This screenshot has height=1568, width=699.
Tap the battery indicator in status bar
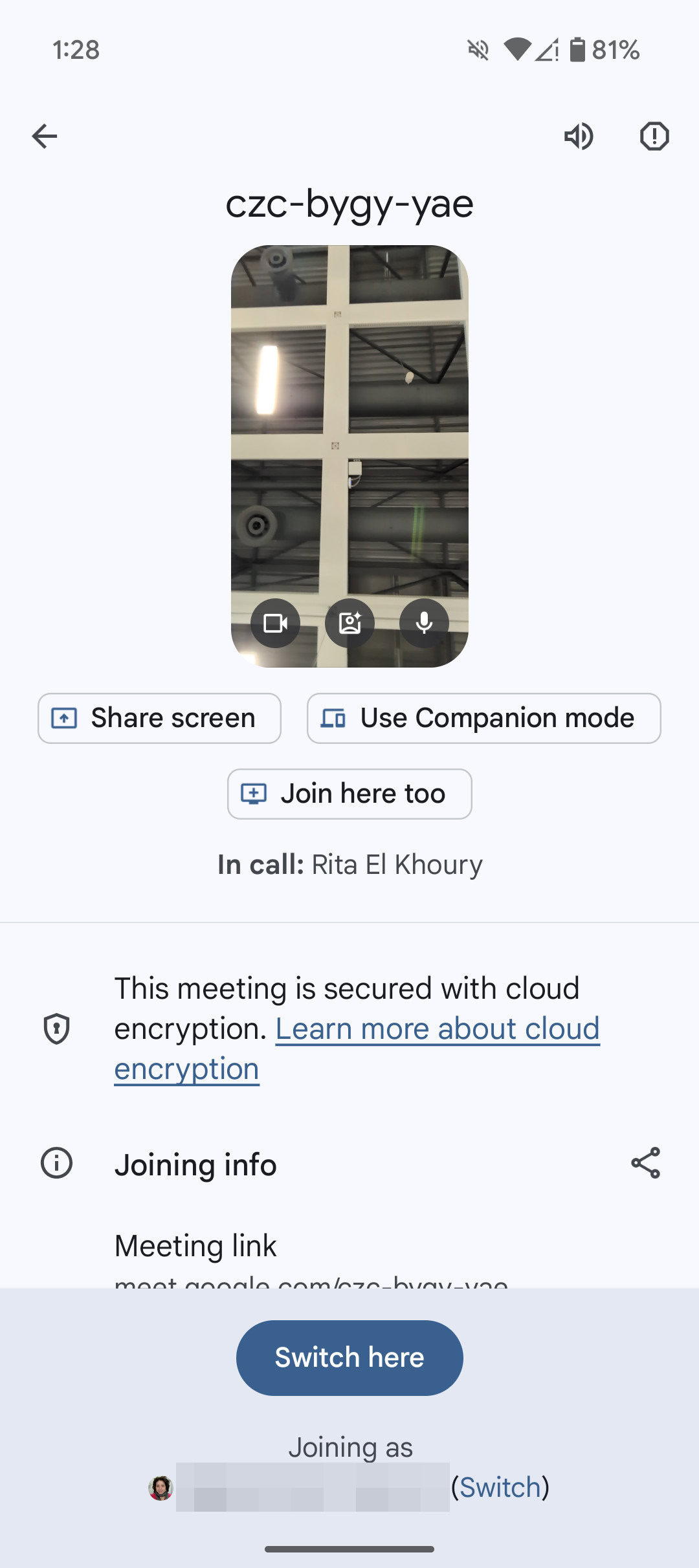pos(577,50)
